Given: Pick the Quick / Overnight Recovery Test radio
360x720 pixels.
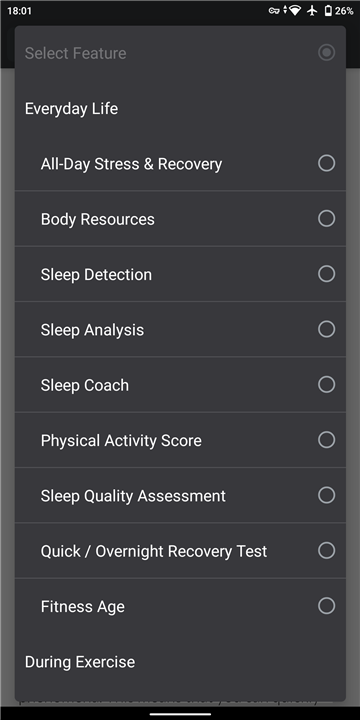Looking at the screenshot, I should click(326, 551).
